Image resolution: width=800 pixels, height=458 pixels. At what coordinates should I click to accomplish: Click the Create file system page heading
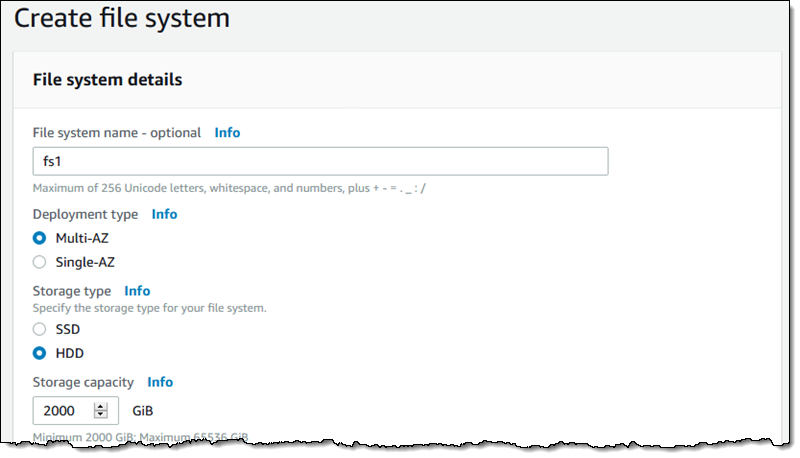121,18
